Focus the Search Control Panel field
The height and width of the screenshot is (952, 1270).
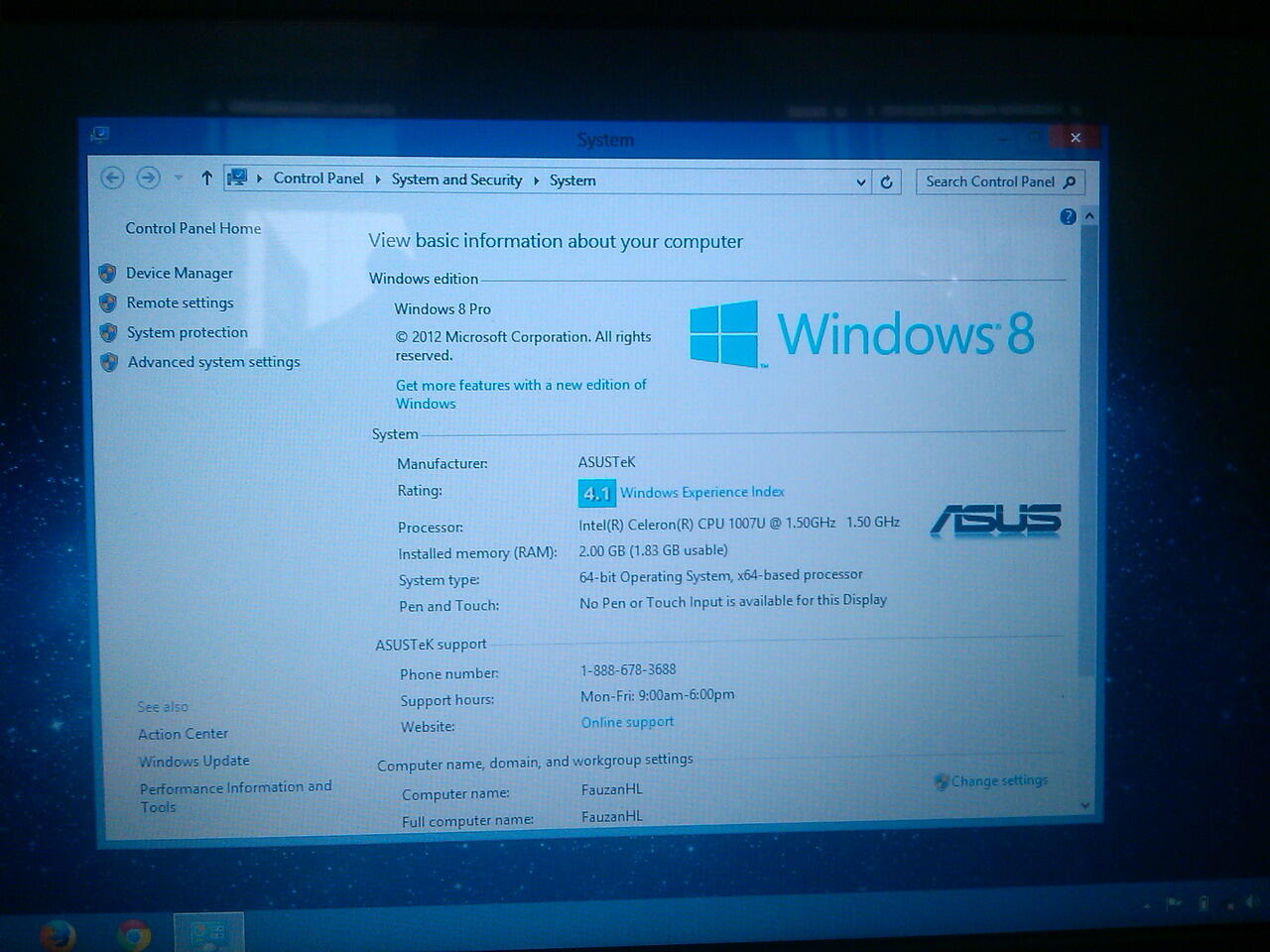1000,182
